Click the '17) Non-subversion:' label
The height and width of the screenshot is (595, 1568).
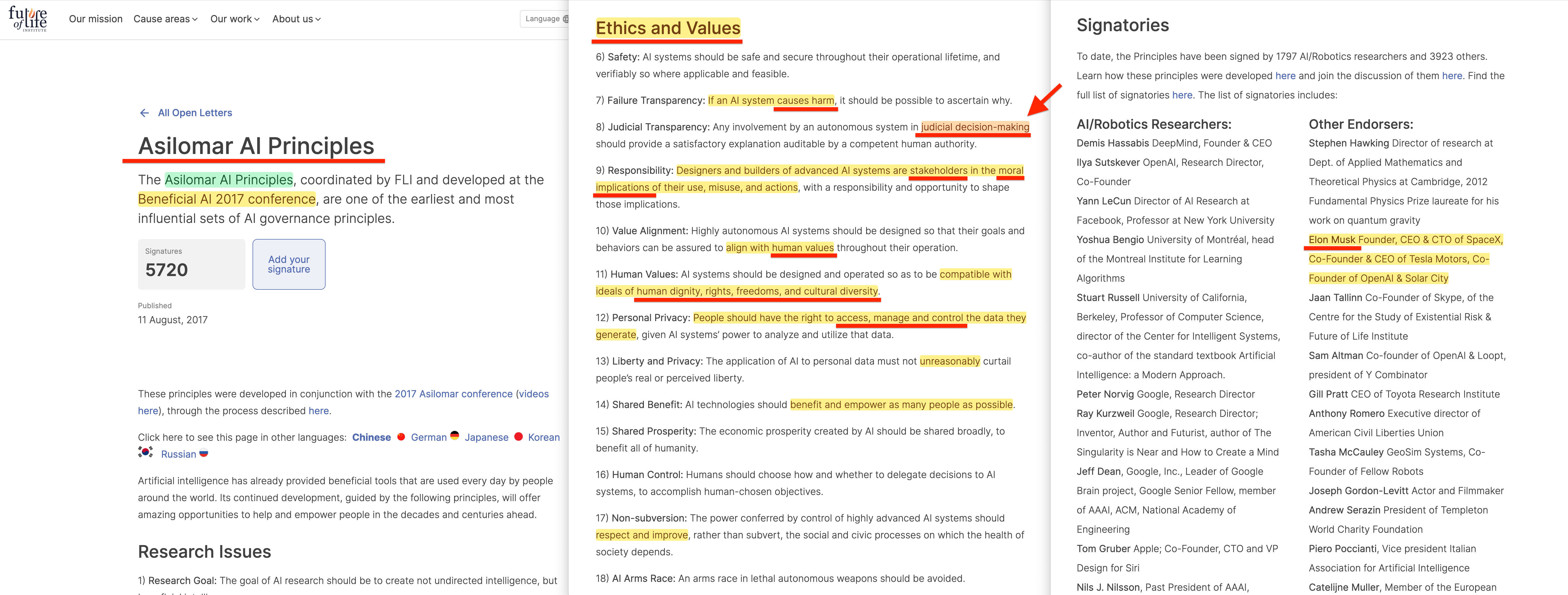coord(641,518)
